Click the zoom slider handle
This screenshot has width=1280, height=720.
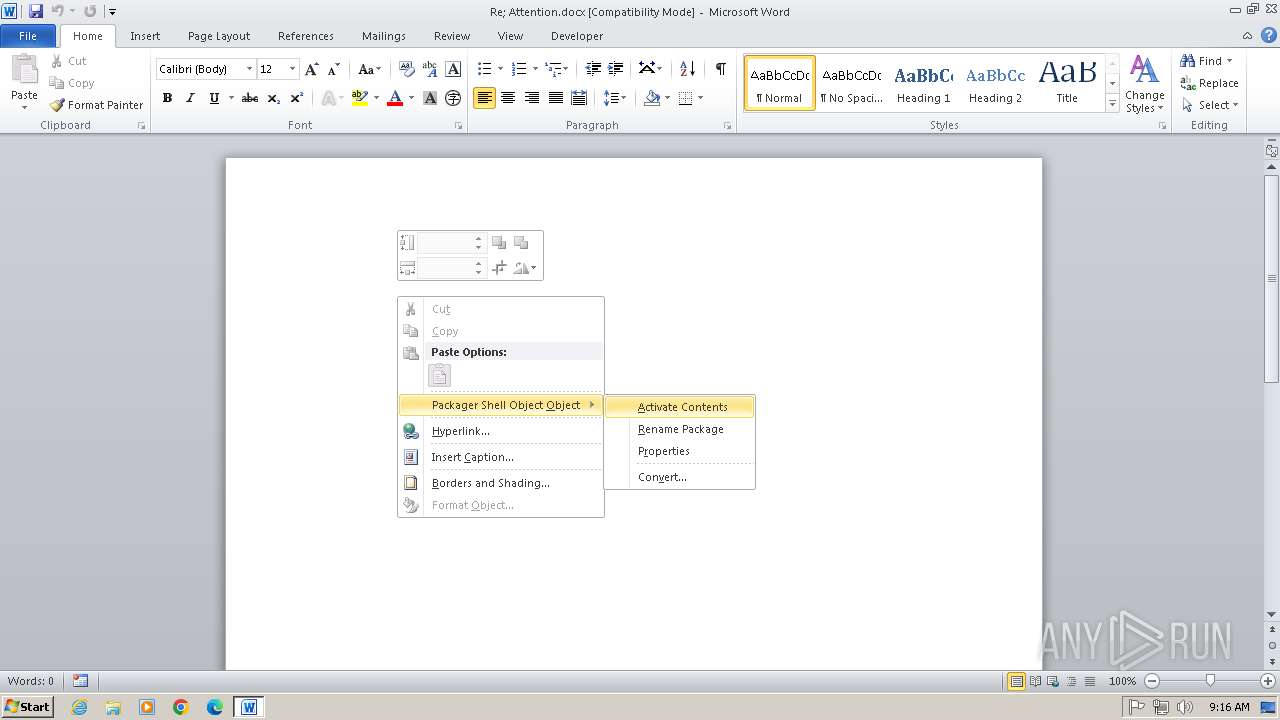[1210, 681]
